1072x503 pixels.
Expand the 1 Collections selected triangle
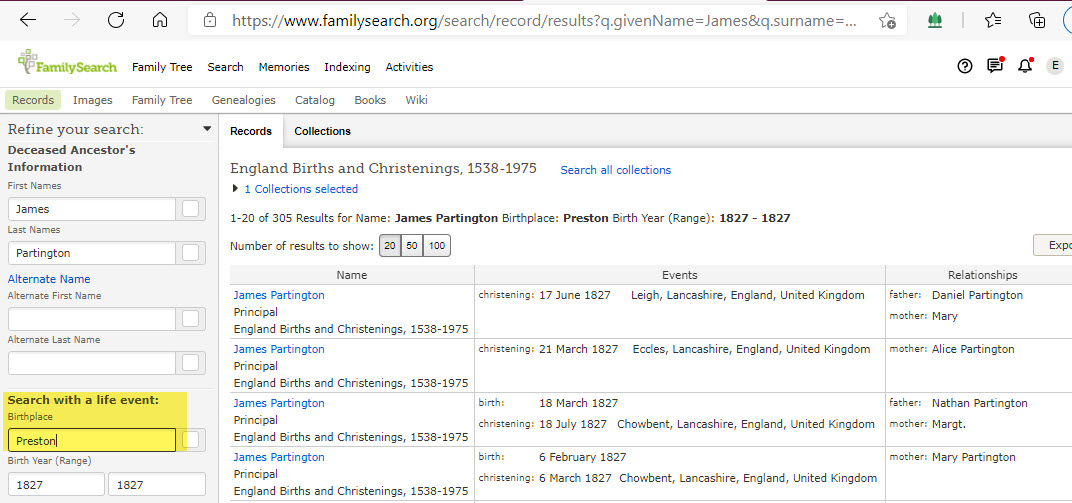pyautogui.click(x=236, y=189)
